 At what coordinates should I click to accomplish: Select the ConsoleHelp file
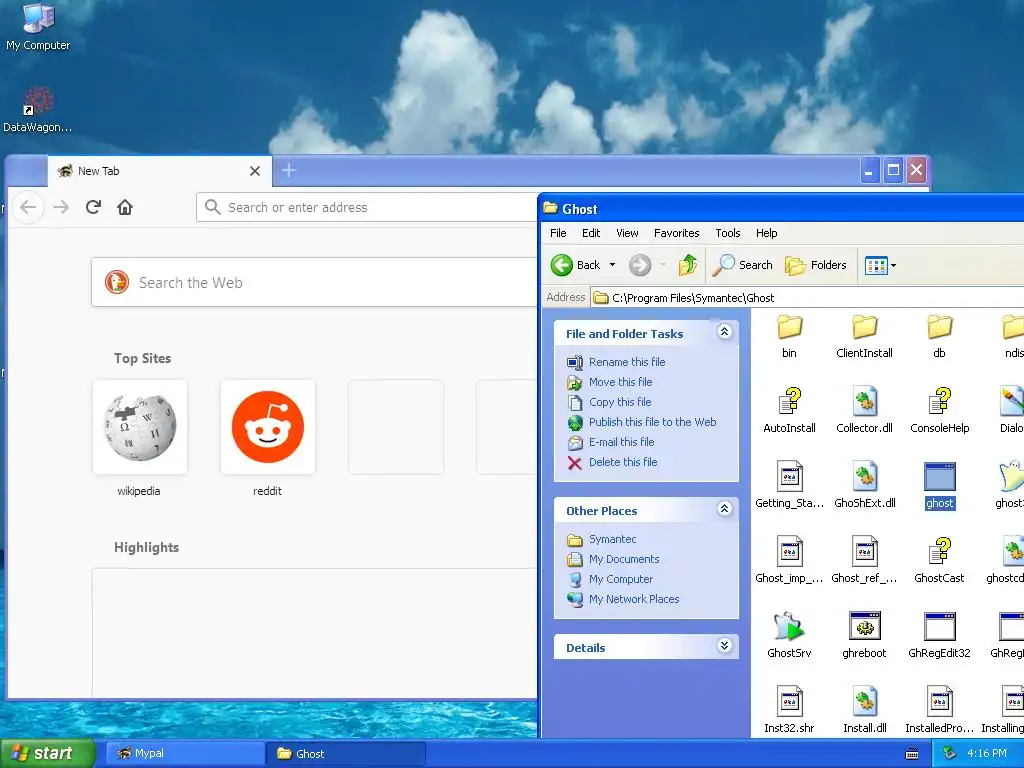(x=940, y=410)
